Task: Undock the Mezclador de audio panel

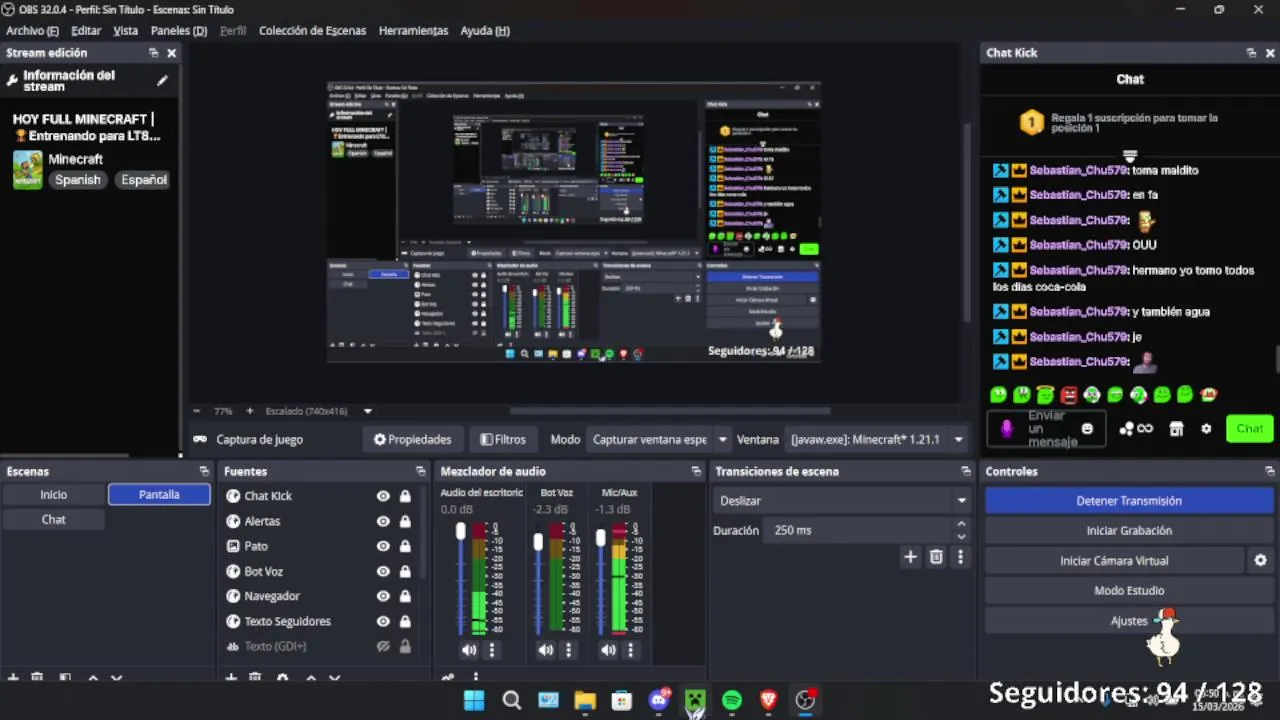Action: [x=696, y=471]
